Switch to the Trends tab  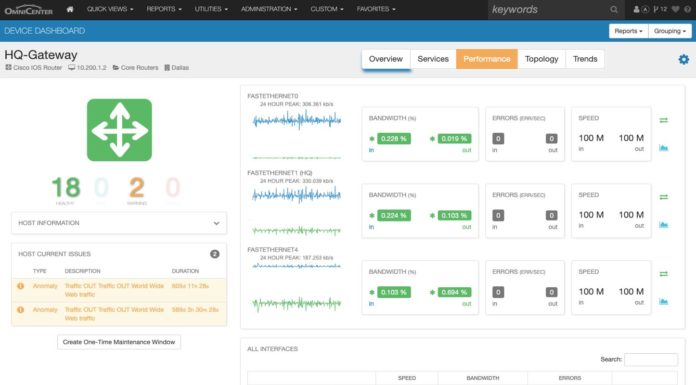pyautogui.click(x=585, y=59)
